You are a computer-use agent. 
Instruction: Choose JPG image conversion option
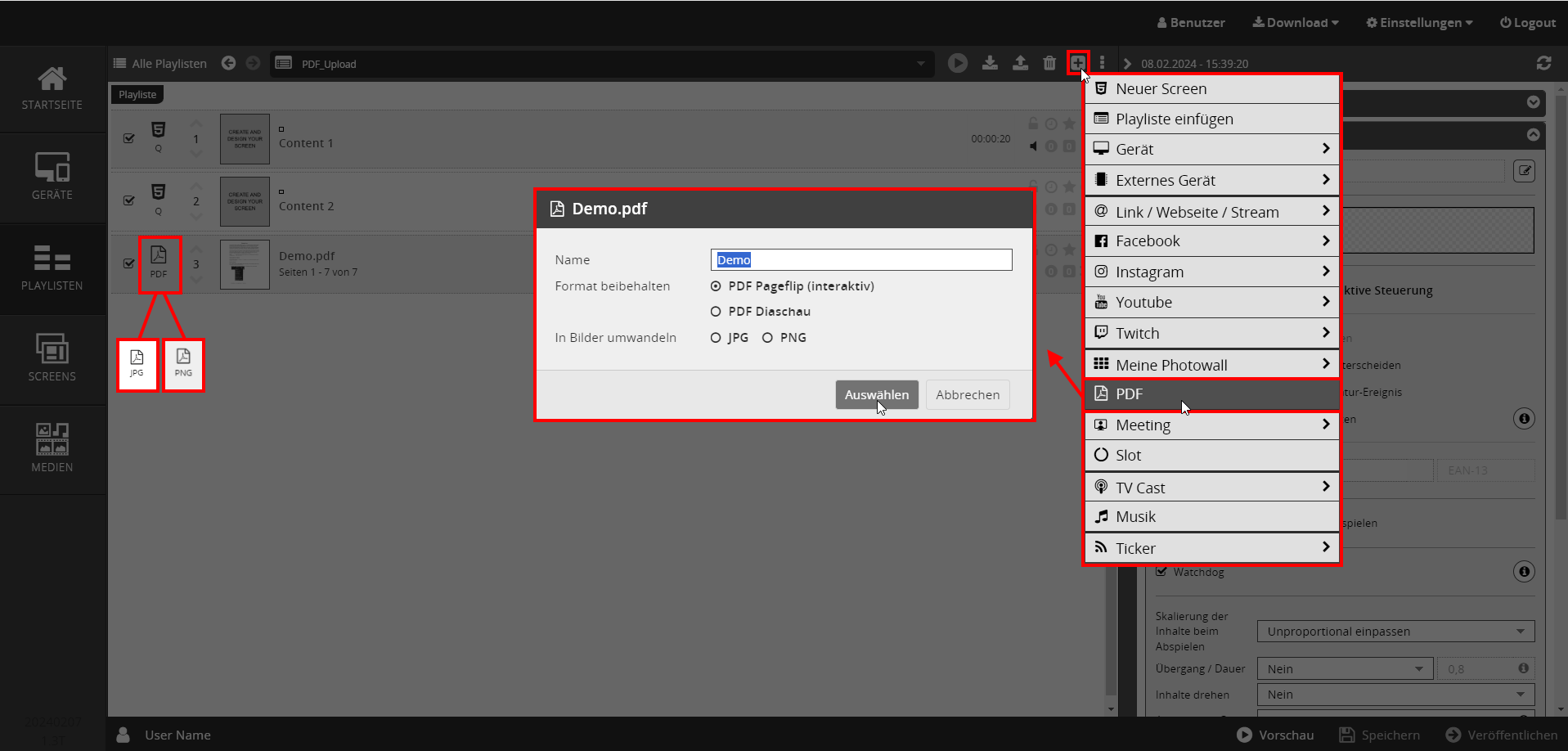[716, 338]
